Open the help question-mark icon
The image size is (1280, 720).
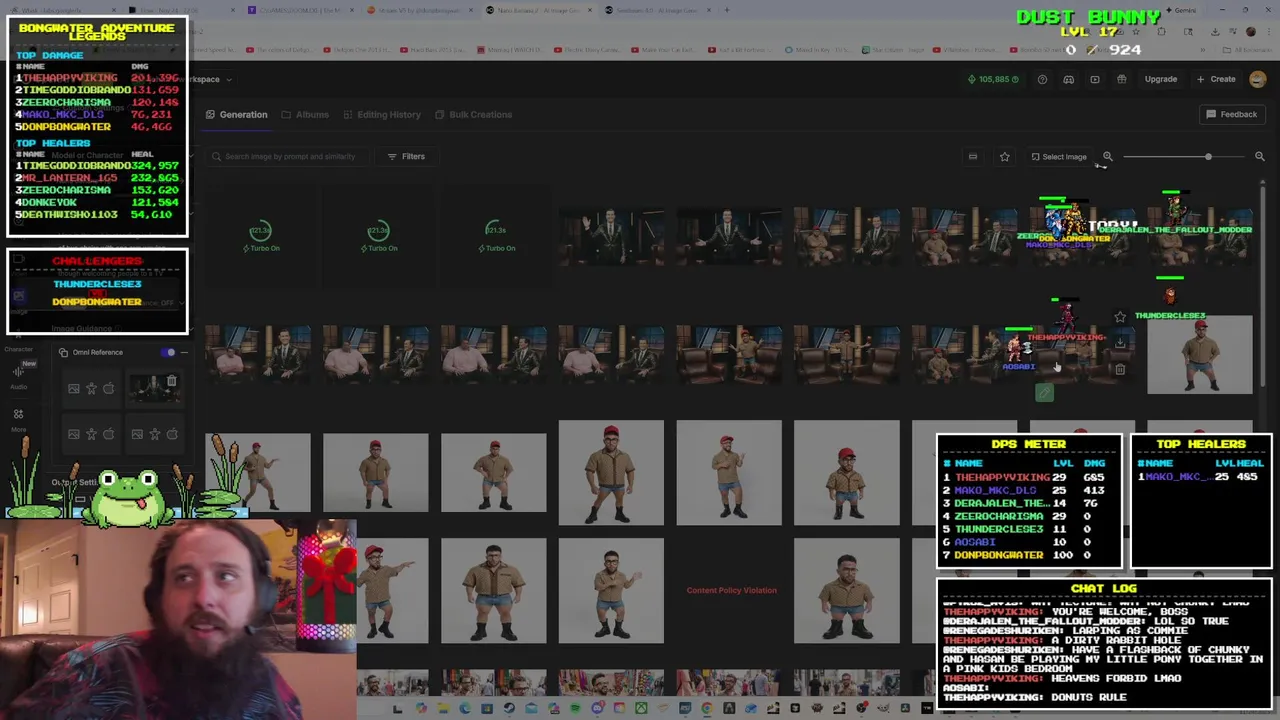(x=1042, y=79)
